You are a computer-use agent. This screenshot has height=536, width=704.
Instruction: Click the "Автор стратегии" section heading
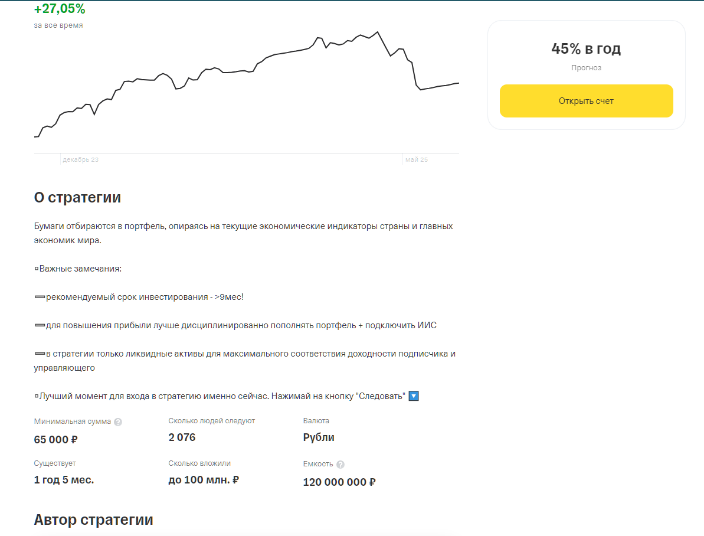(93, 519)
